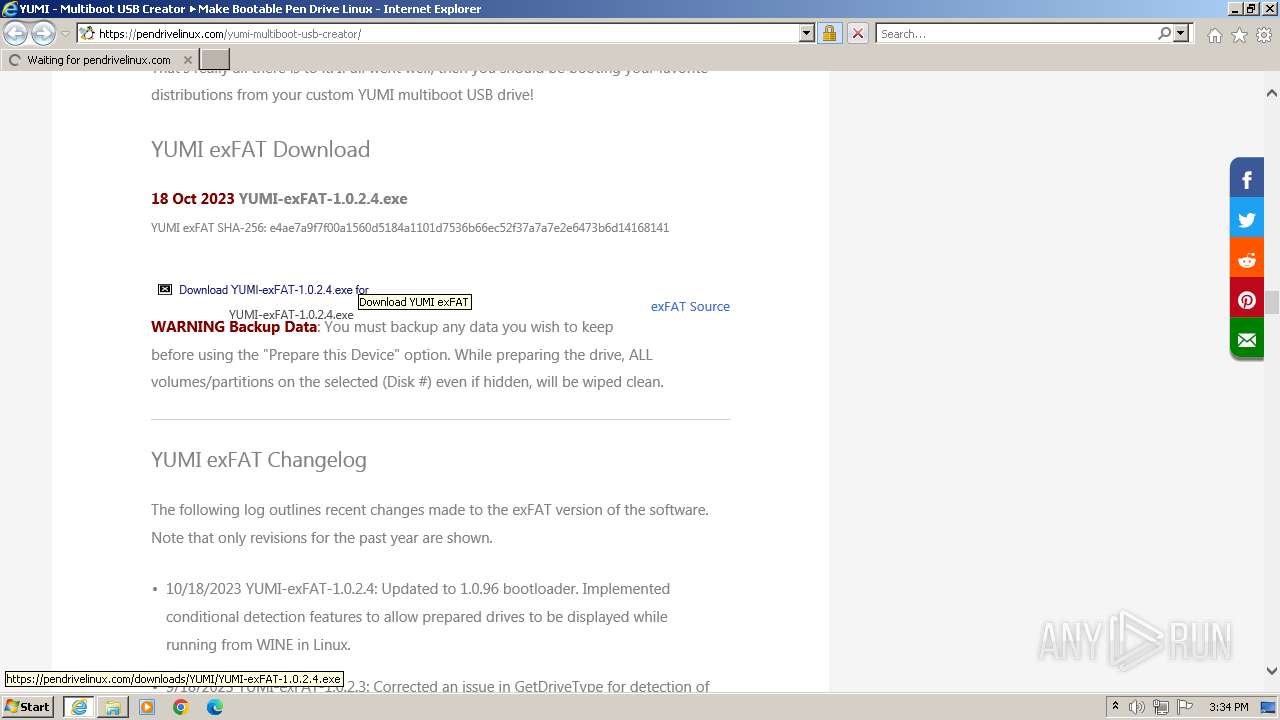Open a new blank tab

(x=215, y=60)
